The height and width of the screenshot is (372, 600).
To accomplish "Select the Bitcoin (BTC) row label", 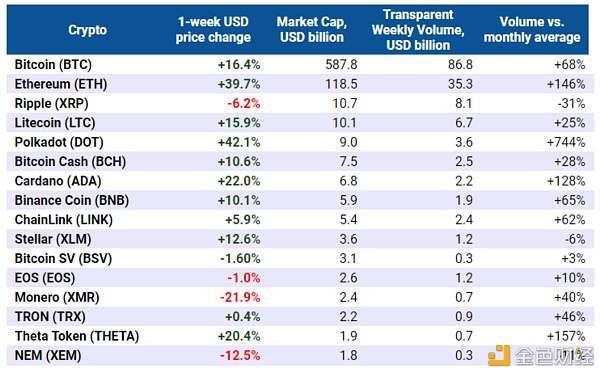I will tap(53, 65).
